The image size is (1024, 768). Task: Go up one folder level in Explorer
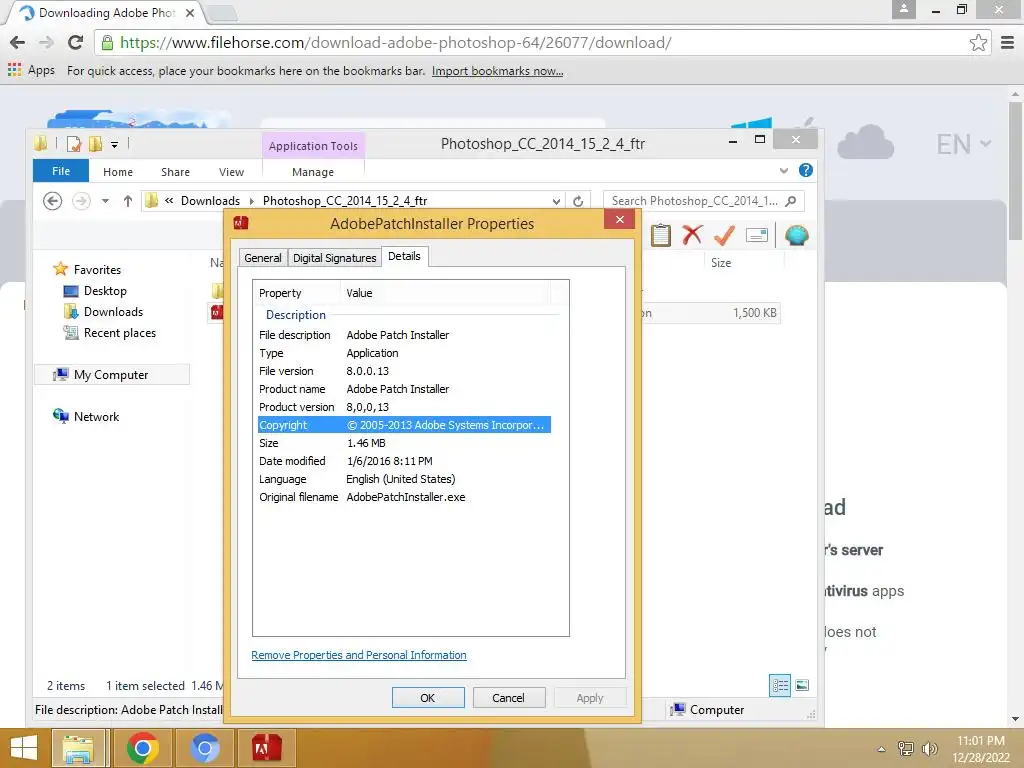point(128,201)
